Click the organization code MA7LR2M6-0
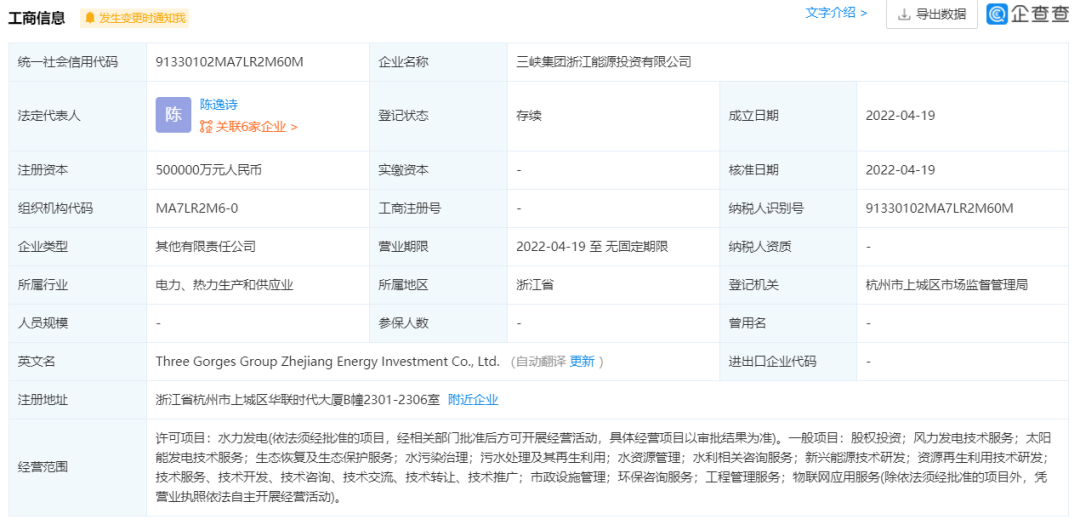Screen dimensions: 1080x525 197,208
